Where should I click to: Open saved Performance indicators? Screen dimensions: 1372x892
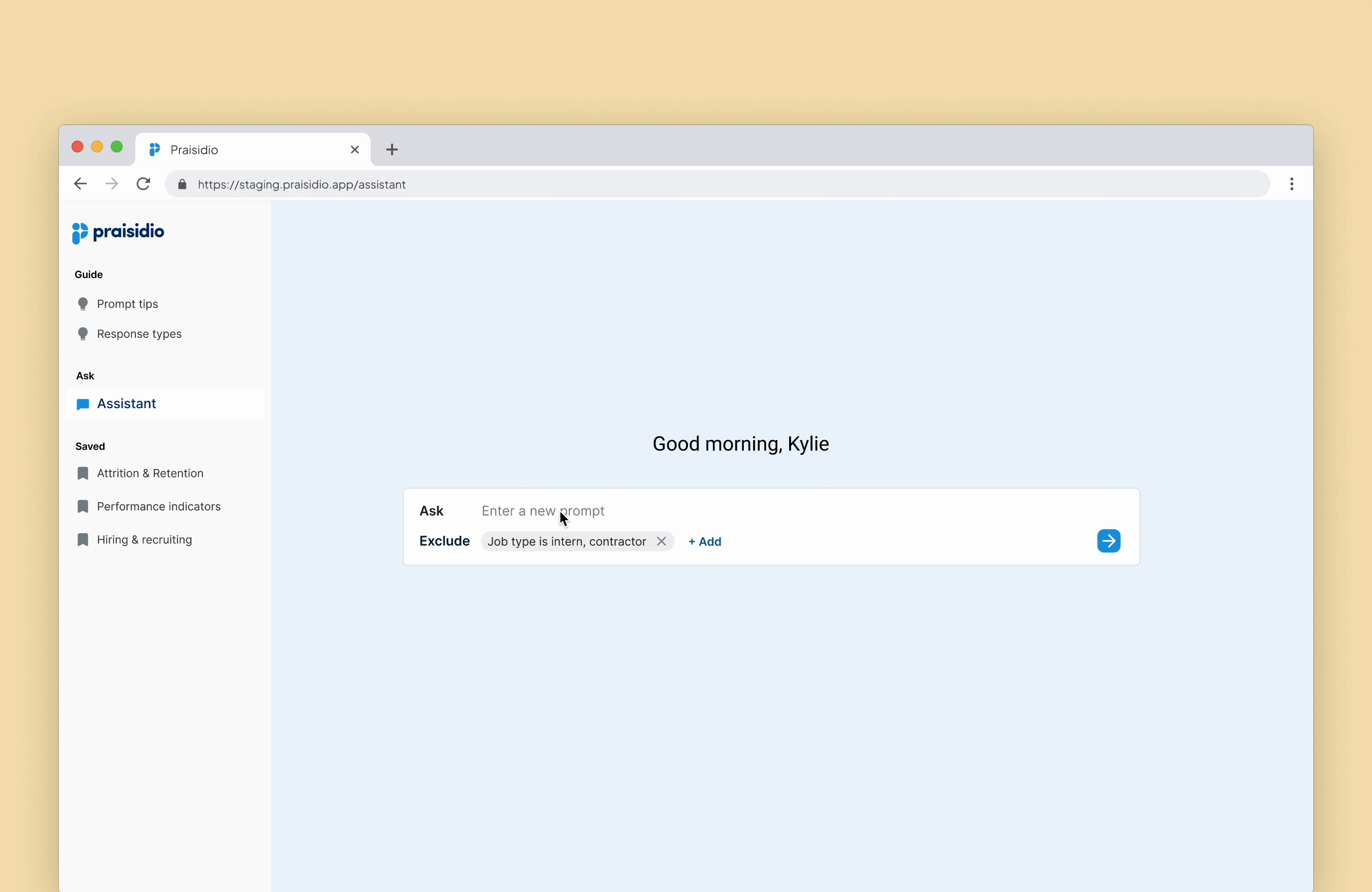(x=158, y=506)
